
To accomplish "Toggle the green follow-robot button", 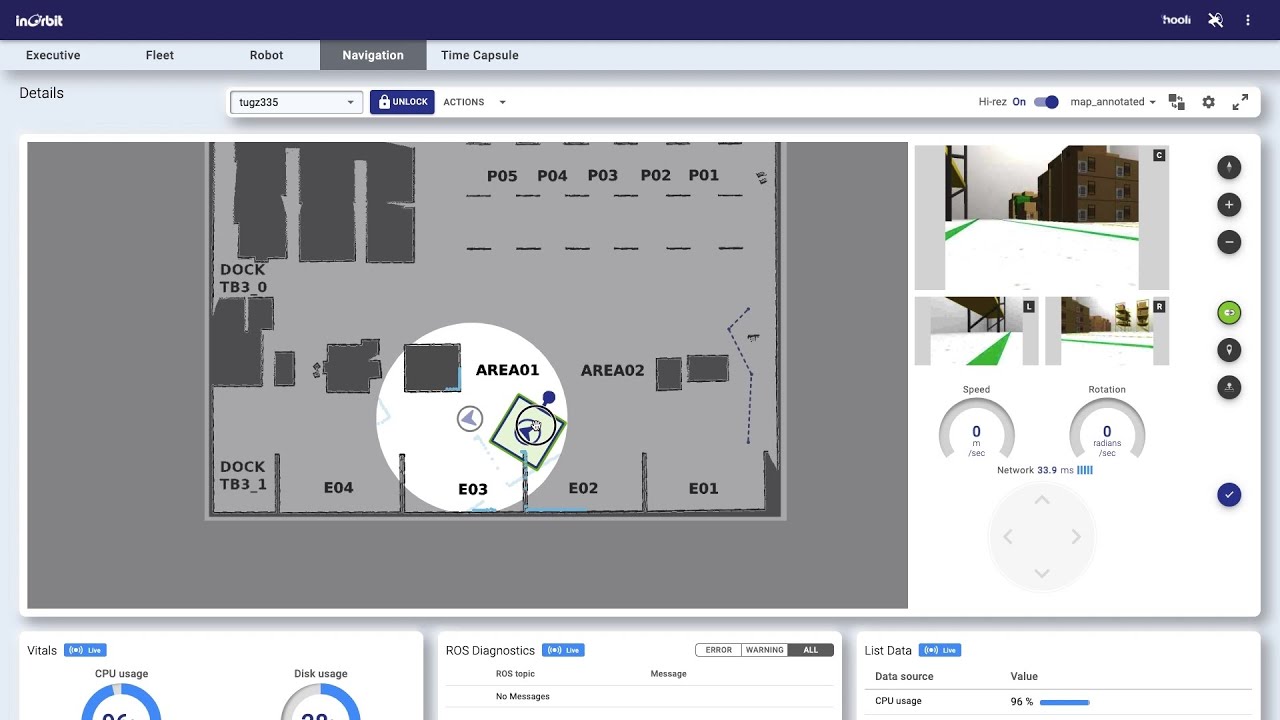I will [x=1229, y=313].
